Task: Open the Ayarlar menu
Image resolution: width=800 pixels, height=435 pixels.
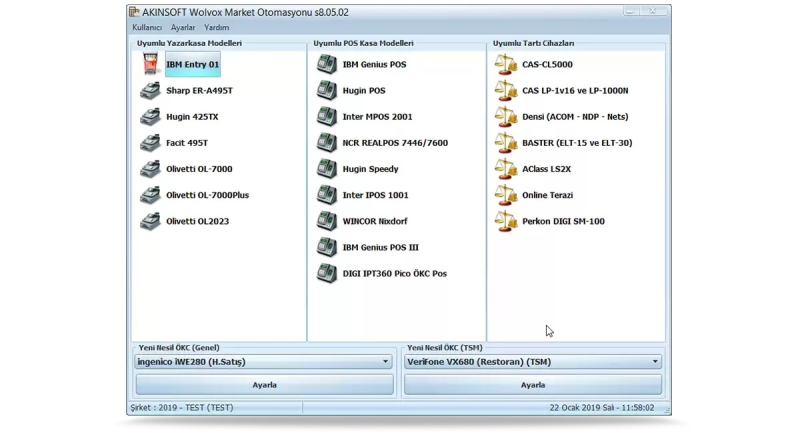Action: [x=183, y=28]
